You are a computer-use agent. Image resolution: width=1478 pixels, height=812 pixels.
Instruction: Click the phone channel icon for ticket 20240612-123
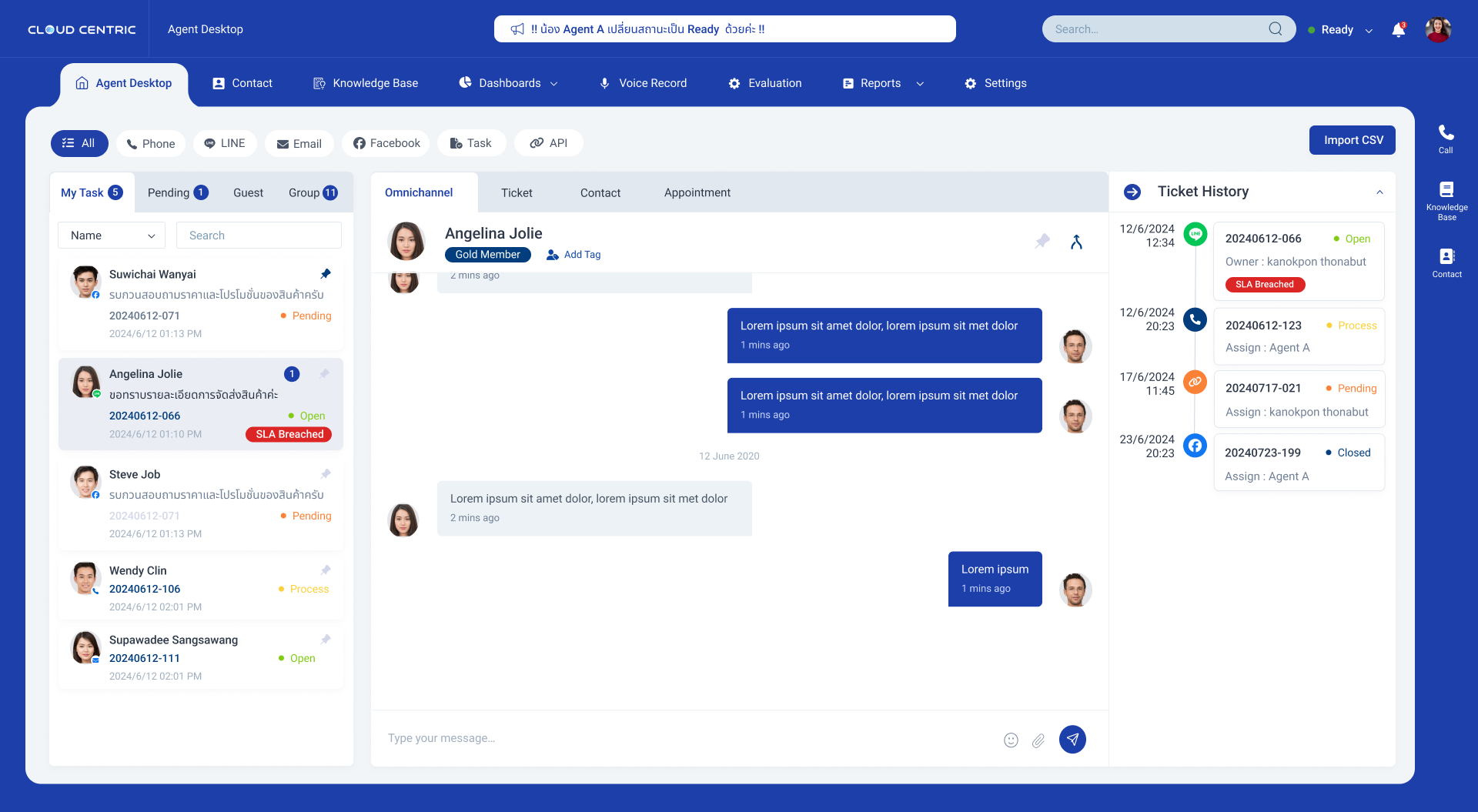tap(1195, 319)
